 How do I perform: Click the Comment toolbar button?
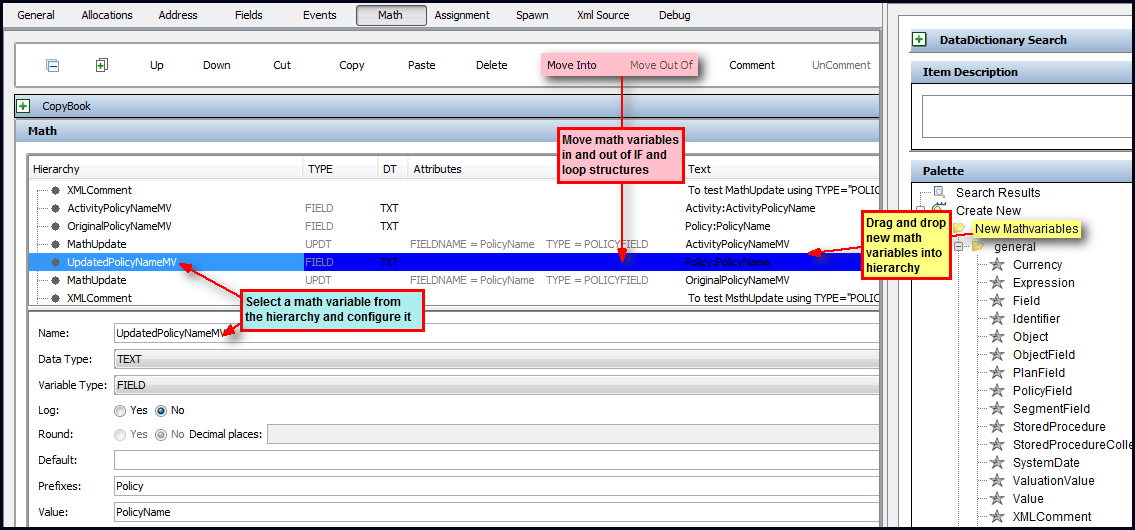(751, 65)
